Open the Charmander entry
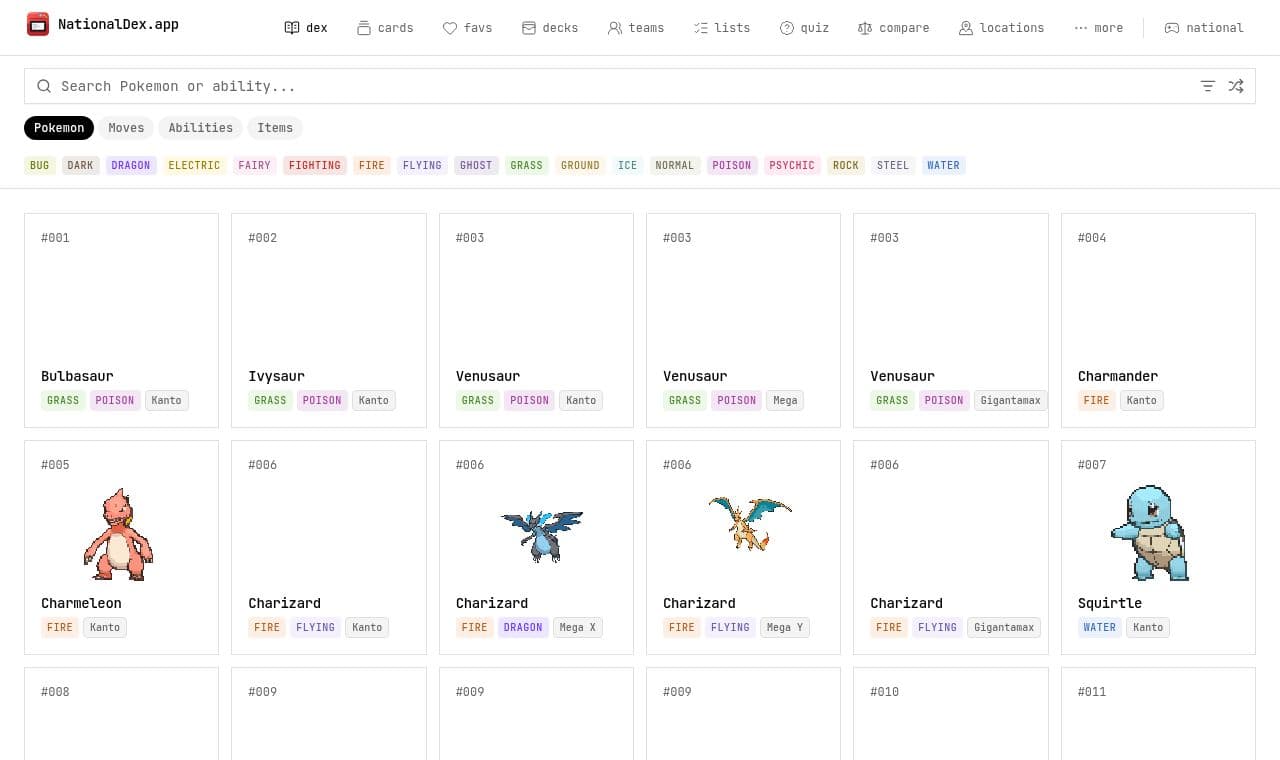Image resolution: width=1280 pixels, height=760 pixels. 1158,320
